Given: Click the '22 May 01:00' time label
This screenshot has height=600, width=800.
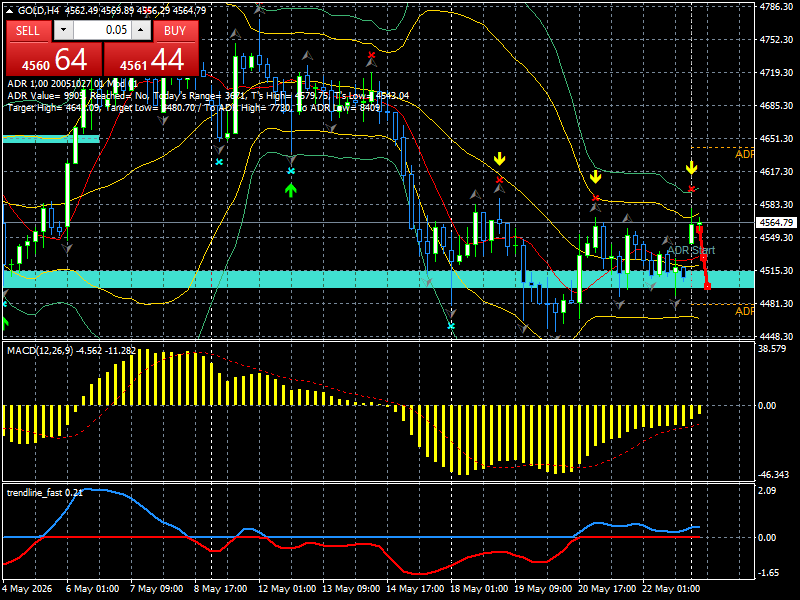Looking at the screenshot, I should tap(671, 588).
